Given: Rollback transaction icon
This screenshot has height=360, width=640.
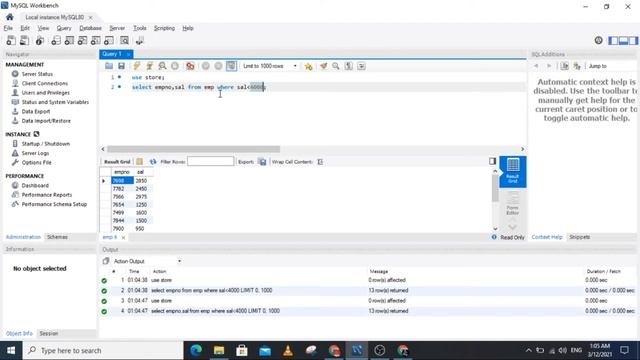Looking at the screenshot, I should pos(218,66).
